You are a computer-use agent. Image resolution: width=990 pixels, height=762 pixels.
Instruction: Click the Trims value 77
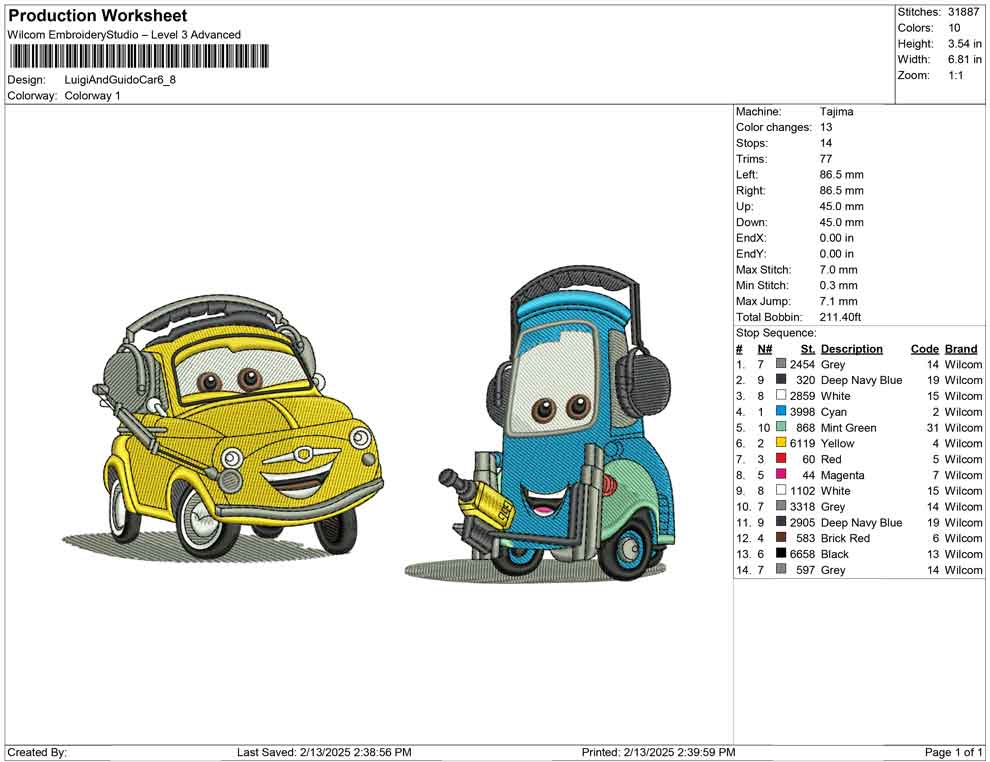pyautogui.click(x=826, y=158)
